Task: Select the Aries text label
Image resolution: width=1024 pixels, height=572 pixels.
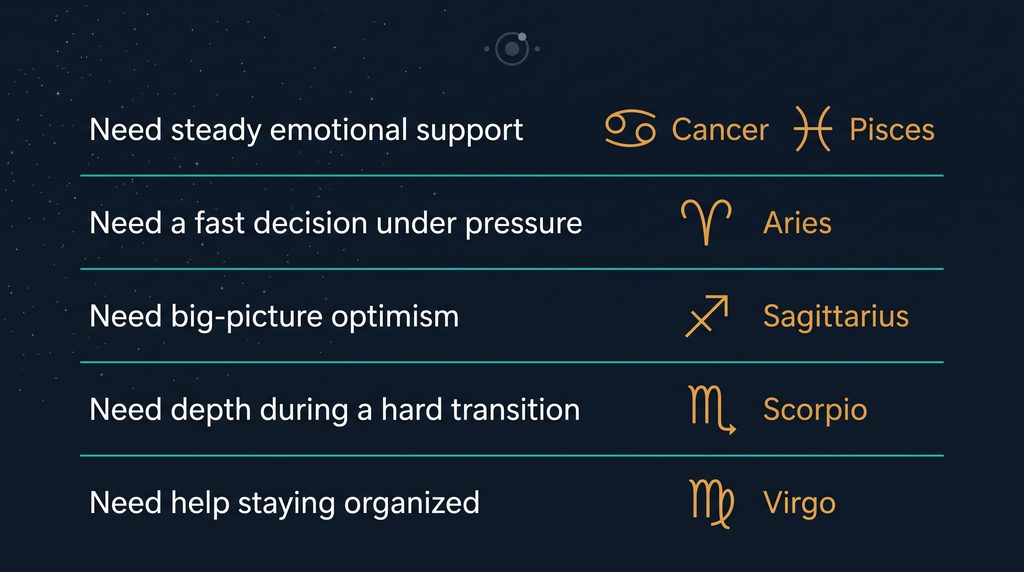Action: coord(797,223)
